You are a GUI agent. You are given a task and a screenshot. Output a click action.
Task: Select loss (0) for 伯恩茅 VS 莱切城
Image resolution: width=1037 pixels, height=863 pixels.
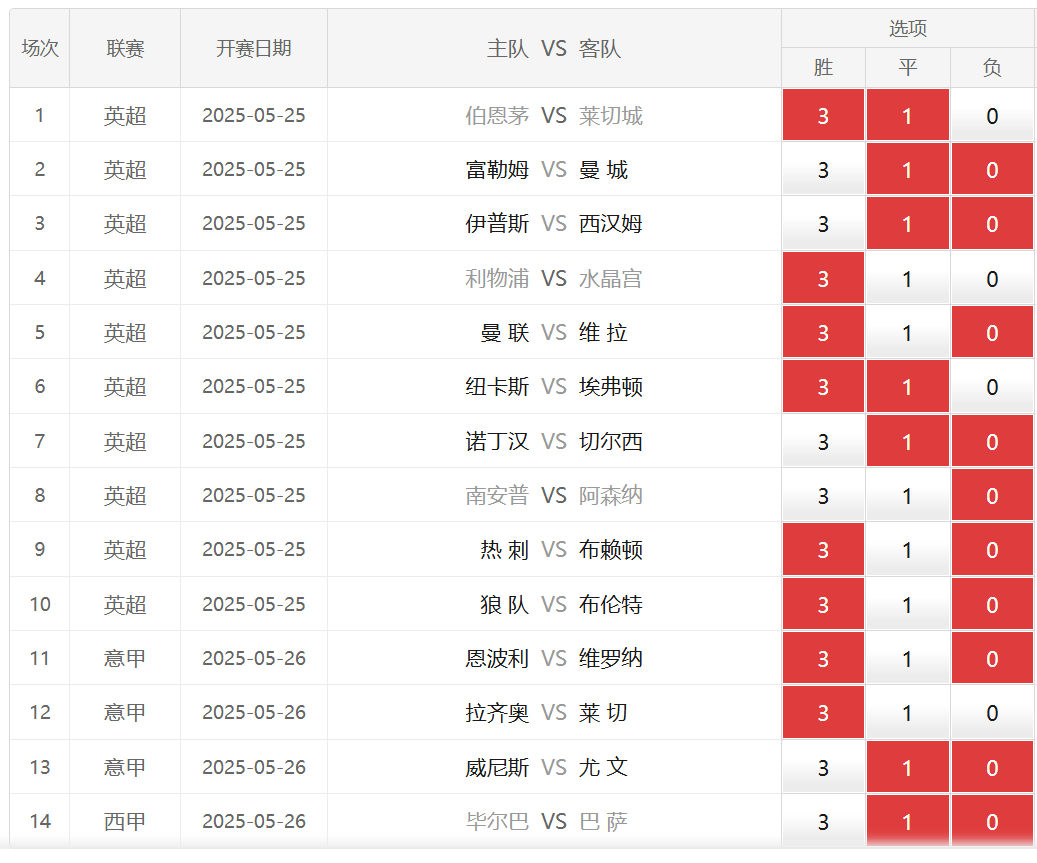click(x=992, y=115)
